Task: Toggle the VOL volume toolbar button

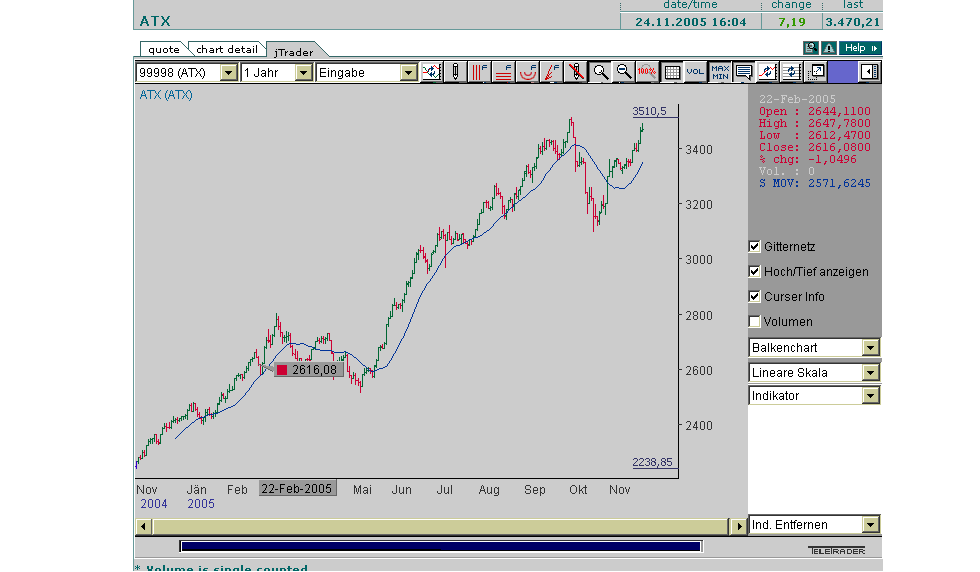Action: coord(695,72)
